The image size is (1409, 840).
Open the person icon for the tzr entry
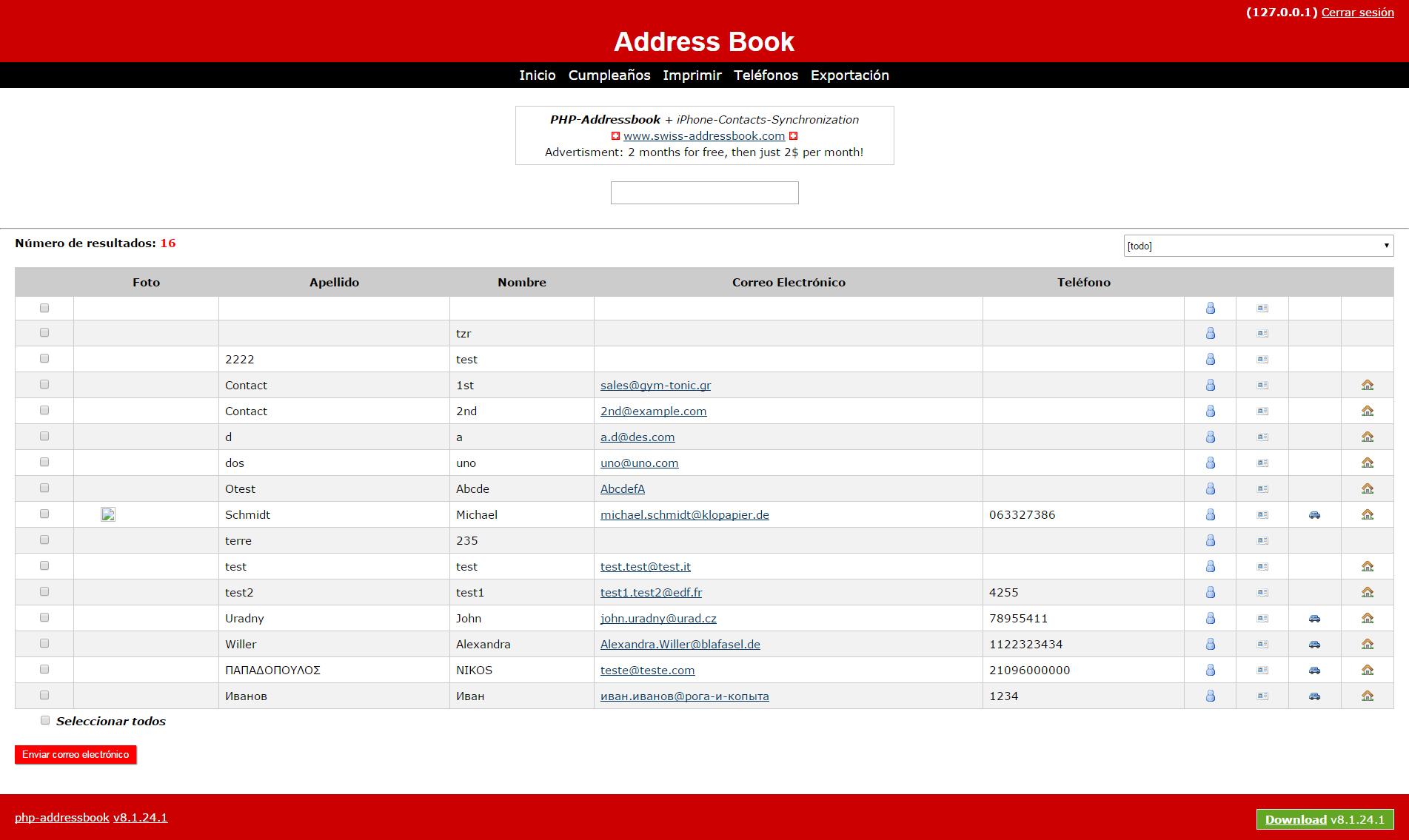1211,333
